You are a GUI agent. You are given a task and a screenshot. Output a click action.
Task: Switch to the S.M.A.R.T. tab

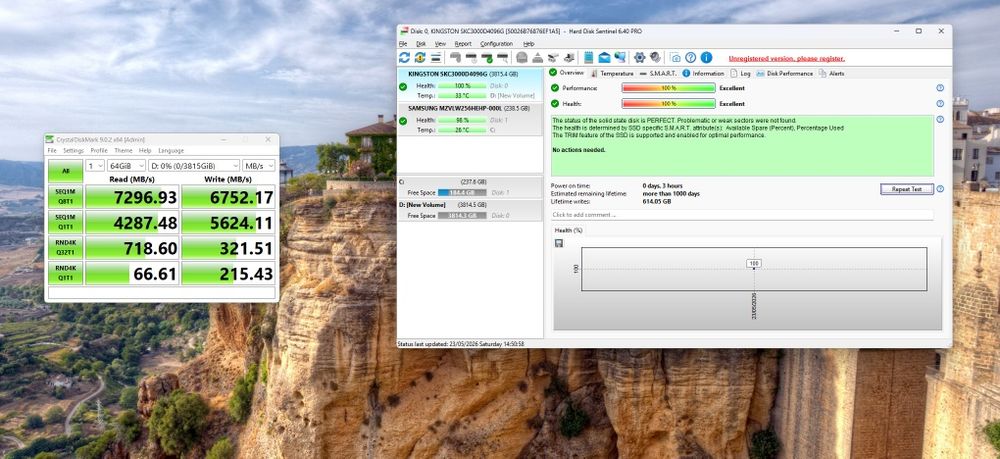[658, 73]
